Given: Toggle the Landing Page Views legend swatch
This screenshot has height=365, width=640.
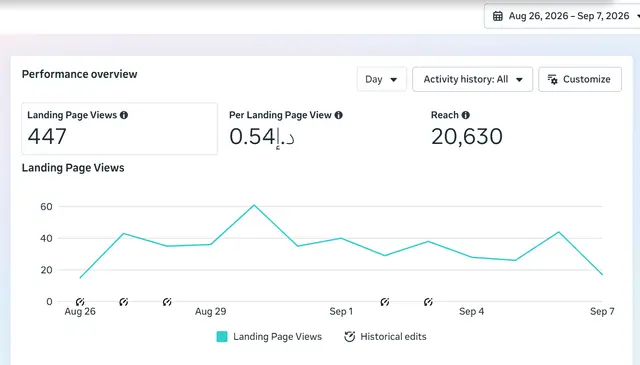Looking at the screenshot, I should tap(222, 336).
